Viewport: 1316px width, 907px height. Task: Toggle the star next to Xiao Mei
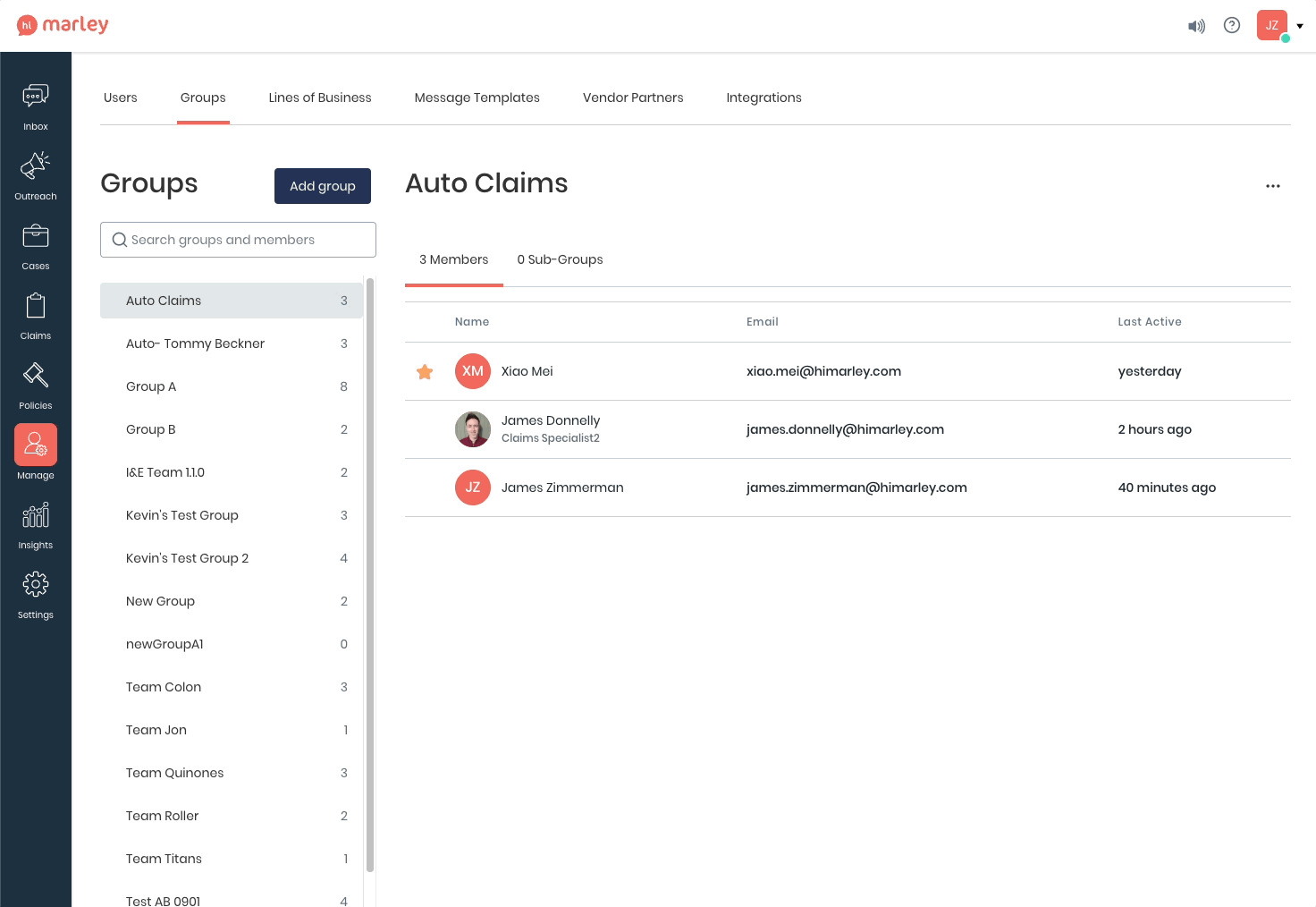pos(425,371)
